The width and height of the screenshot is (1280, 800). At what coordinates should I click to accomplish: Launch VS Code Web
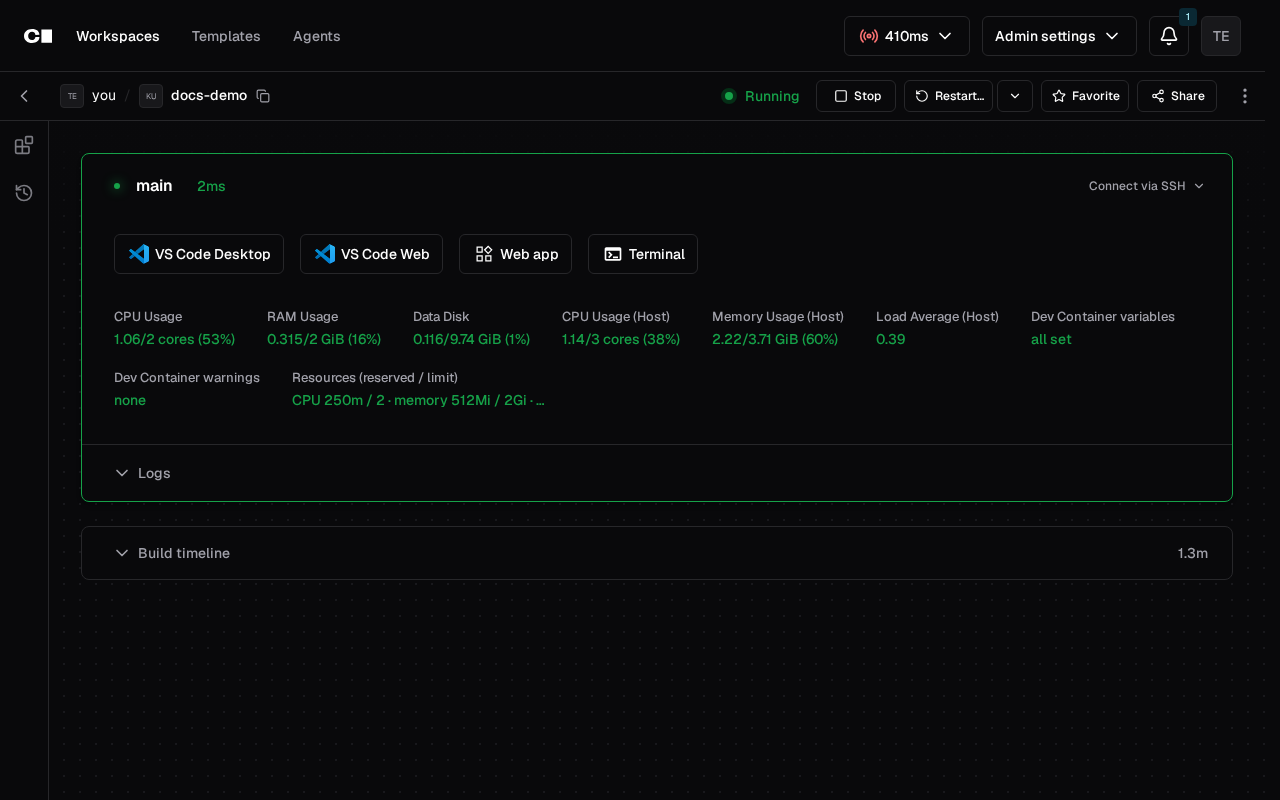coord(371,254)
